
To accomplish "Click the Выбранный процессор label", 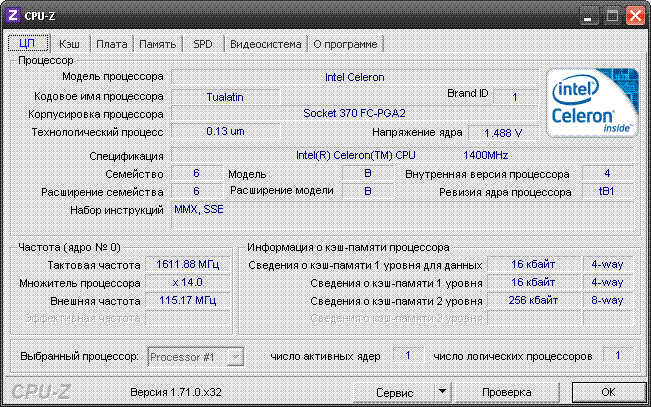I will pos(79,357).
